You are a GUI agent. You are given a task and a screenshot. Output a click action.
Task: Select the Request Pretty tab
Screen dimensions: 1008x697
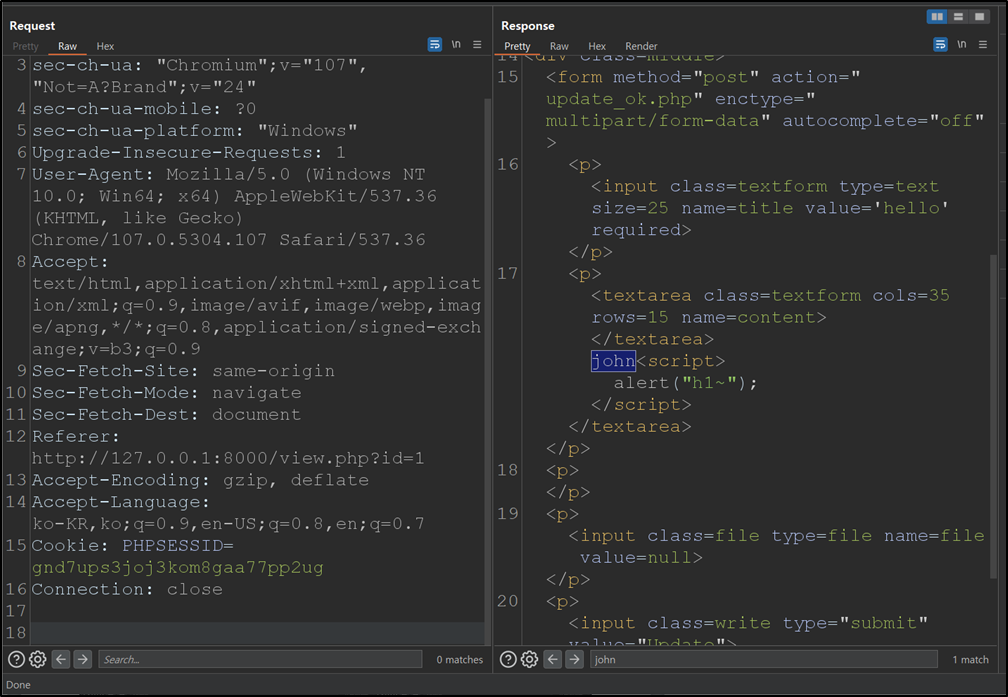point(26,46)
